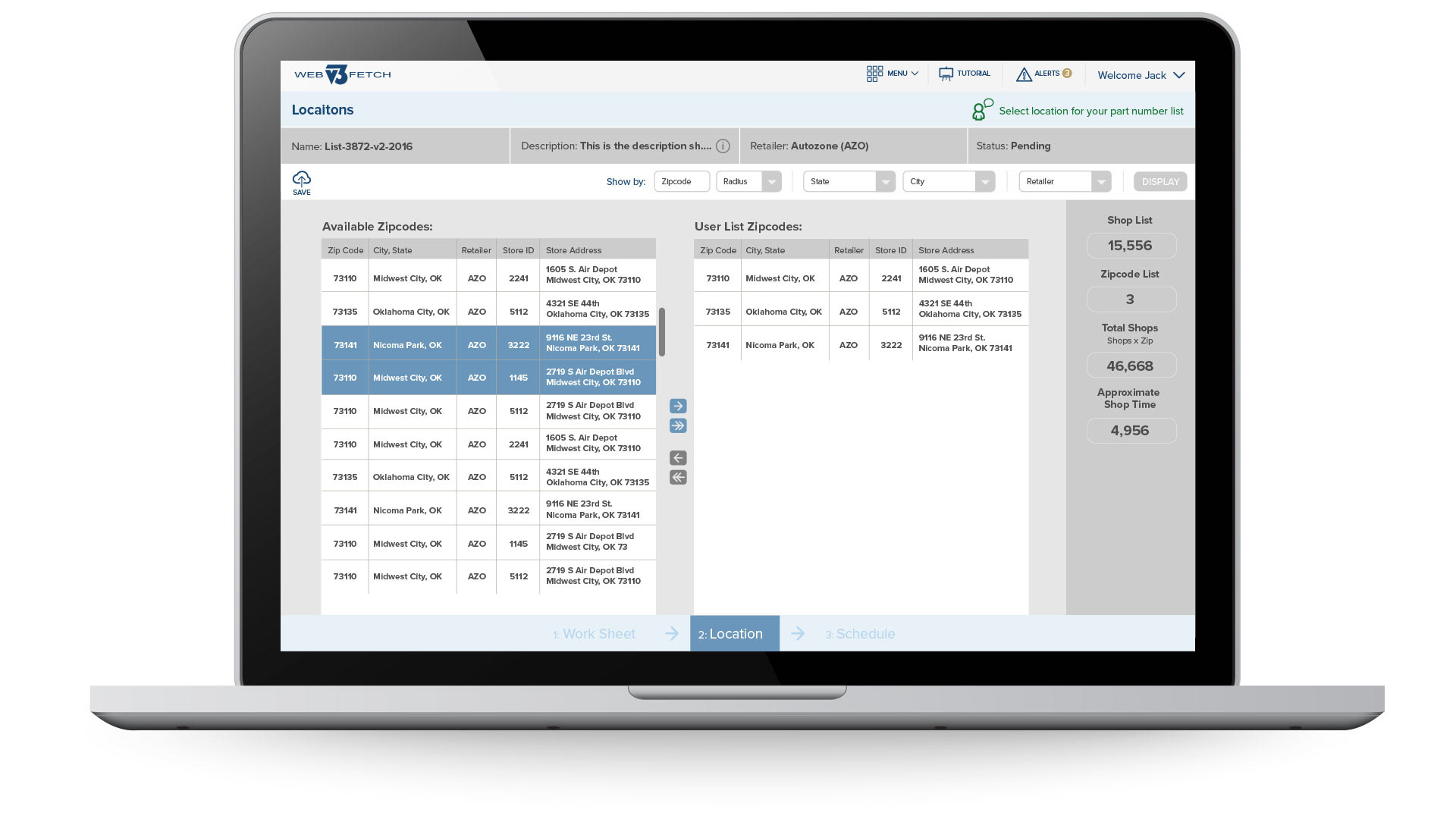Click the Save cloud upload icon
Image resolution: width=1456 pixels, height=819 pixels.
(x=301, y=180)
